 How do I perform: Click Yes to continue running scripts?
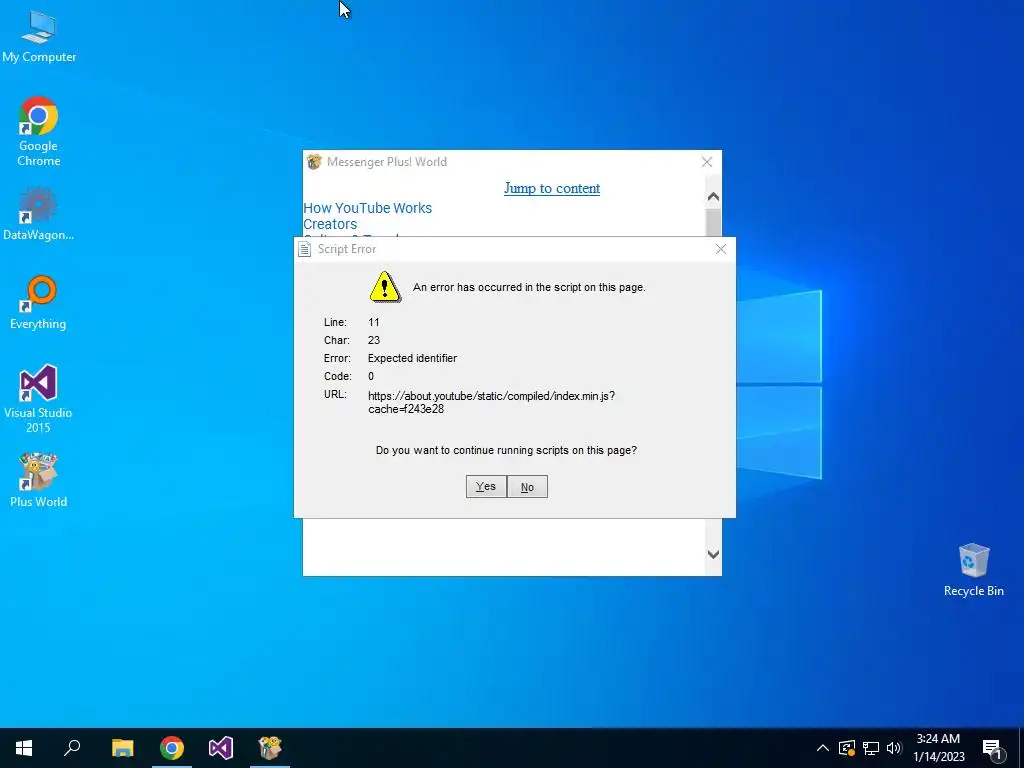pyautogui.click(x=486, y=487)
